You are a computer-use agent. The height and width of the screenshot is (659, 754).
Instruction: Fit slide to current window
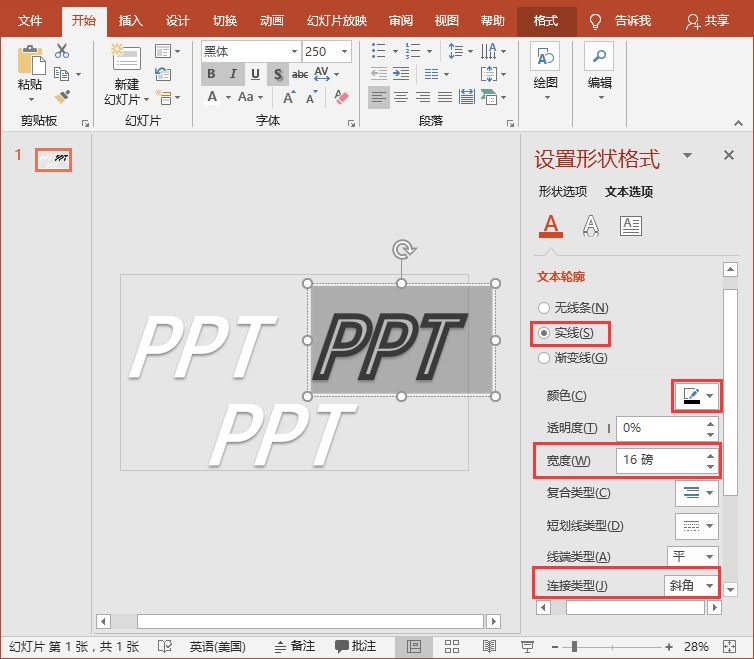(x=729, y=646)
